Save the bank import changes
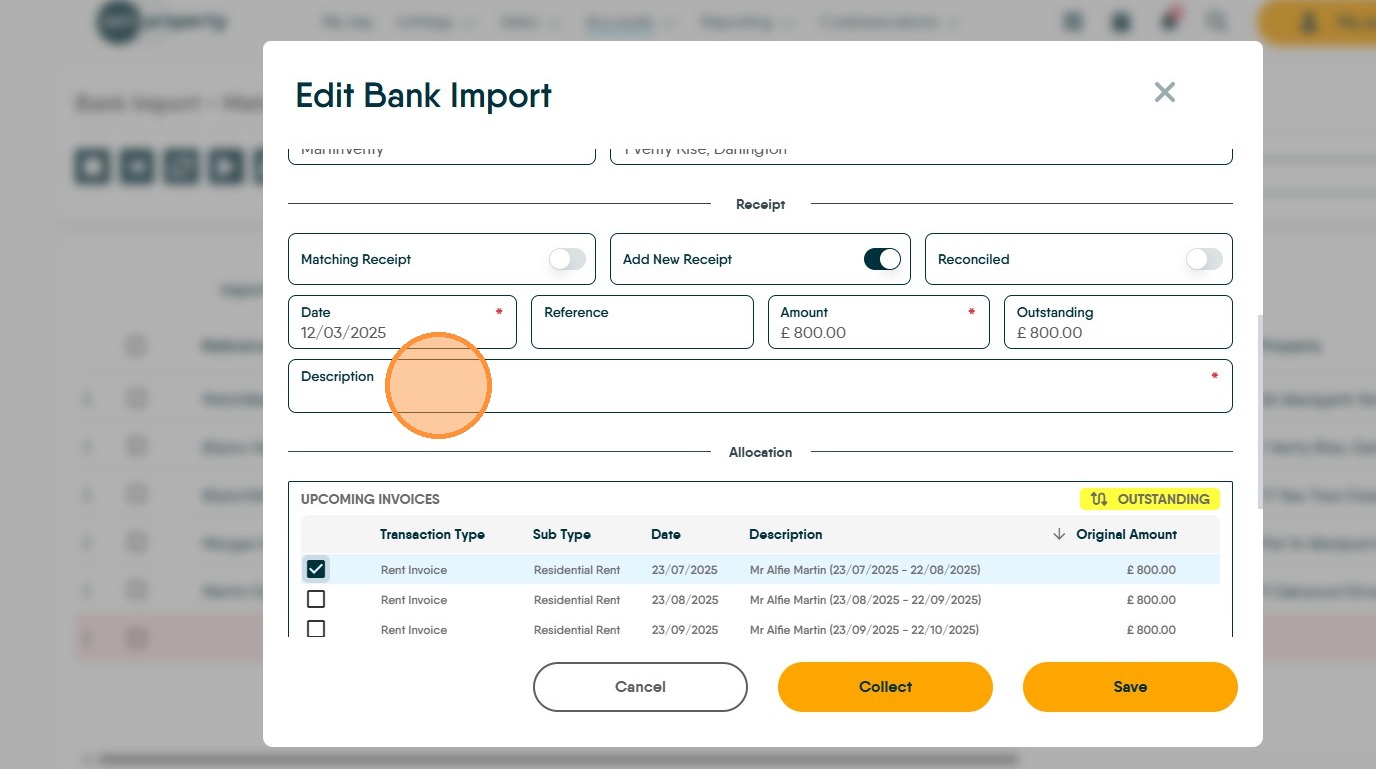The height and width of the screenshot is (769, 1376). (x=1130, y=687)
